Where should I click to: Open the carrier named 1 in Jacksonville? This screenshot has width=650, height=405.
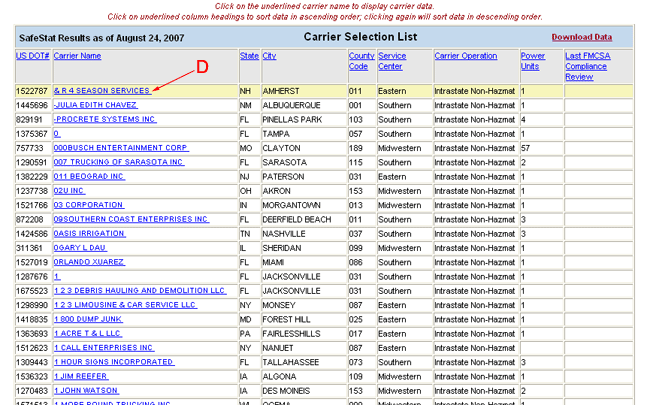[57, 276]
